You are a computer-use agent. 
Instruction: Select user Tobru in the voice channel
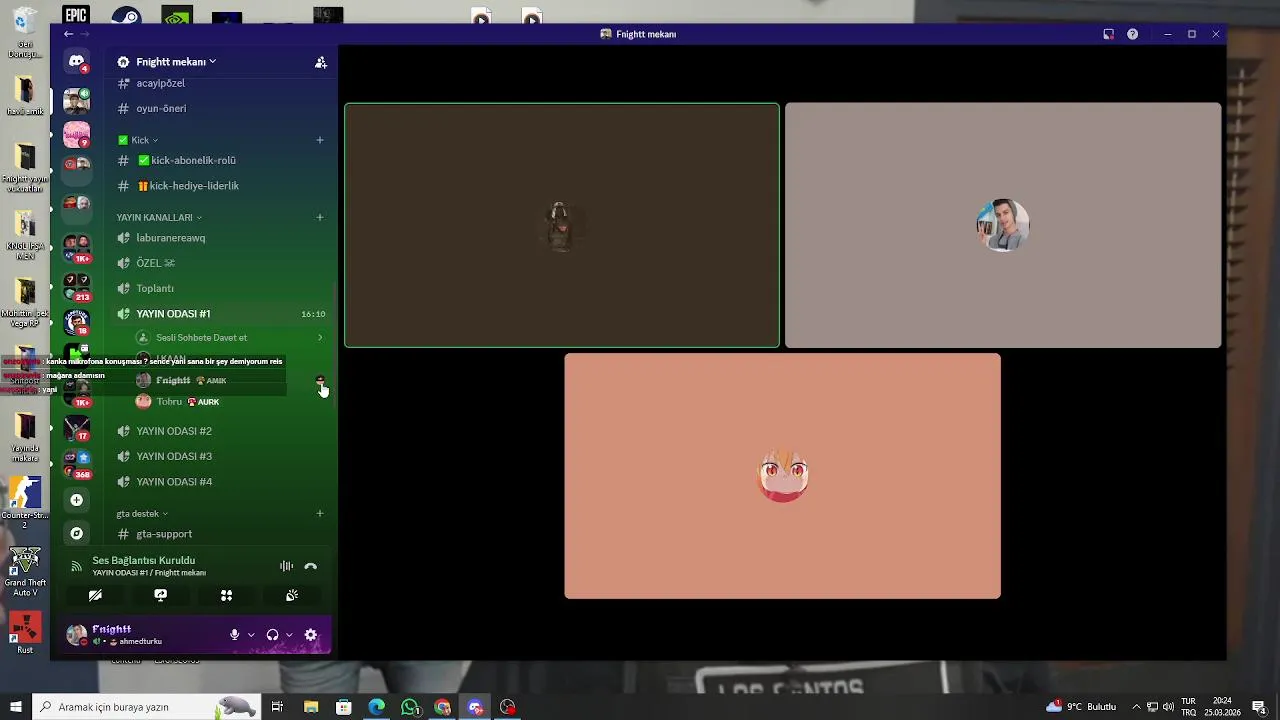pyautogui.click(x=169, y=402)
